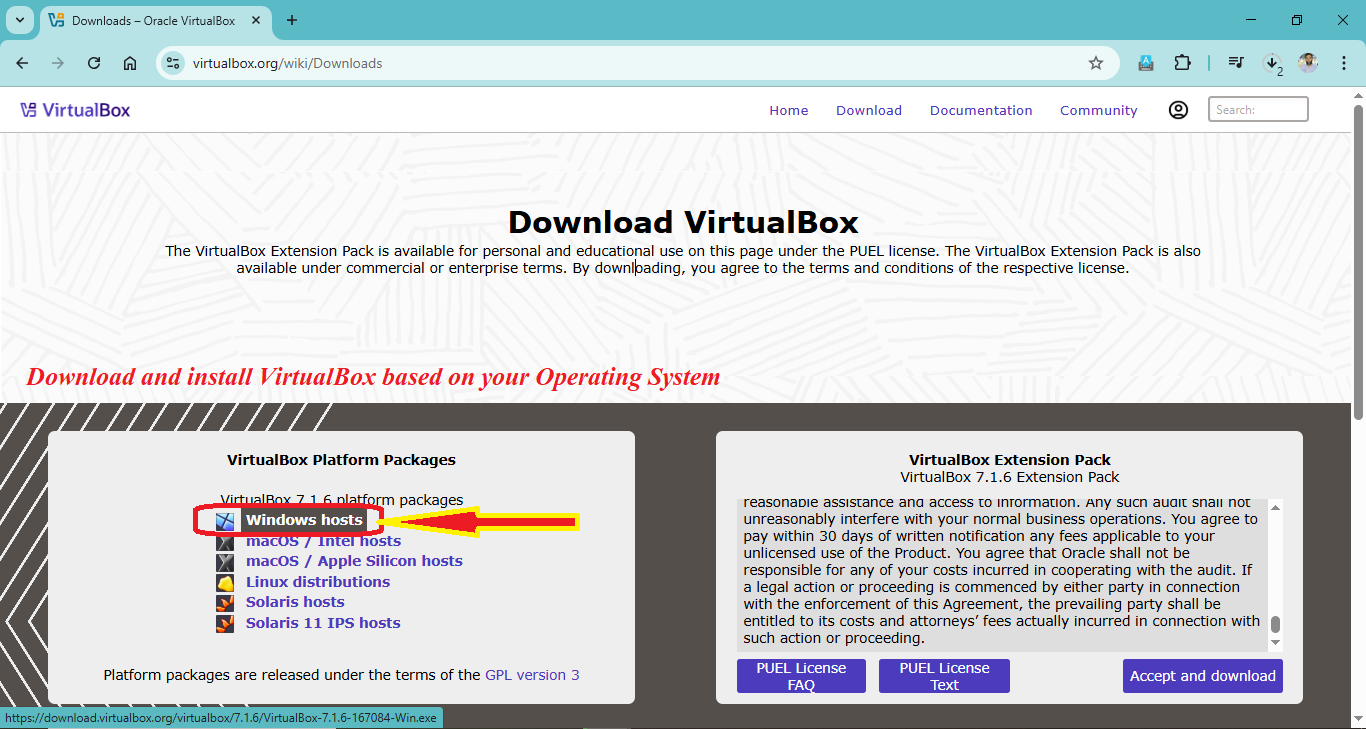Open the profile avatar menu
This screenshot has width=1366, height=729.
click(x=1308, y=63)
